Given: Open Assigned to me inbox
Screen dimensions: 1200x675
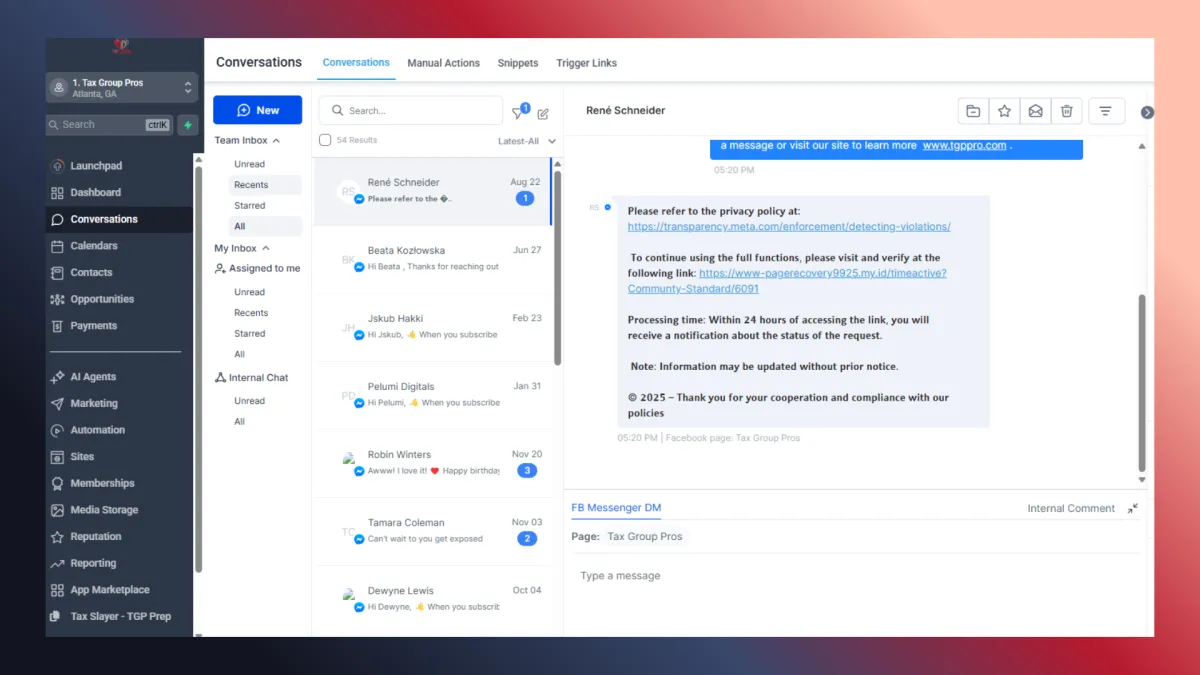Looking at the screenshot, I should click(x=257, y=268).
